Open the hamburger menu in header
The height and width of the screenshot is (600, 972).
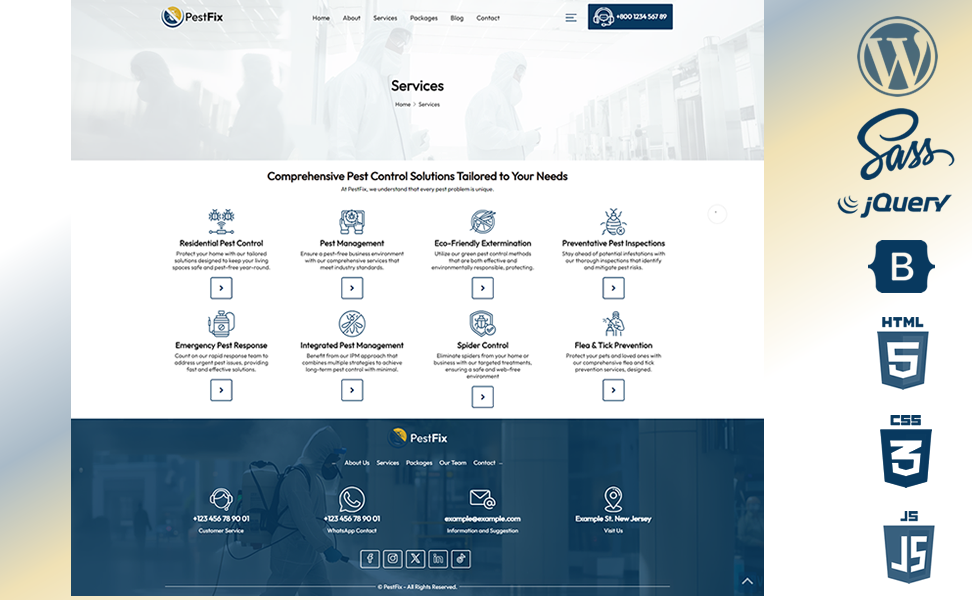571,17
